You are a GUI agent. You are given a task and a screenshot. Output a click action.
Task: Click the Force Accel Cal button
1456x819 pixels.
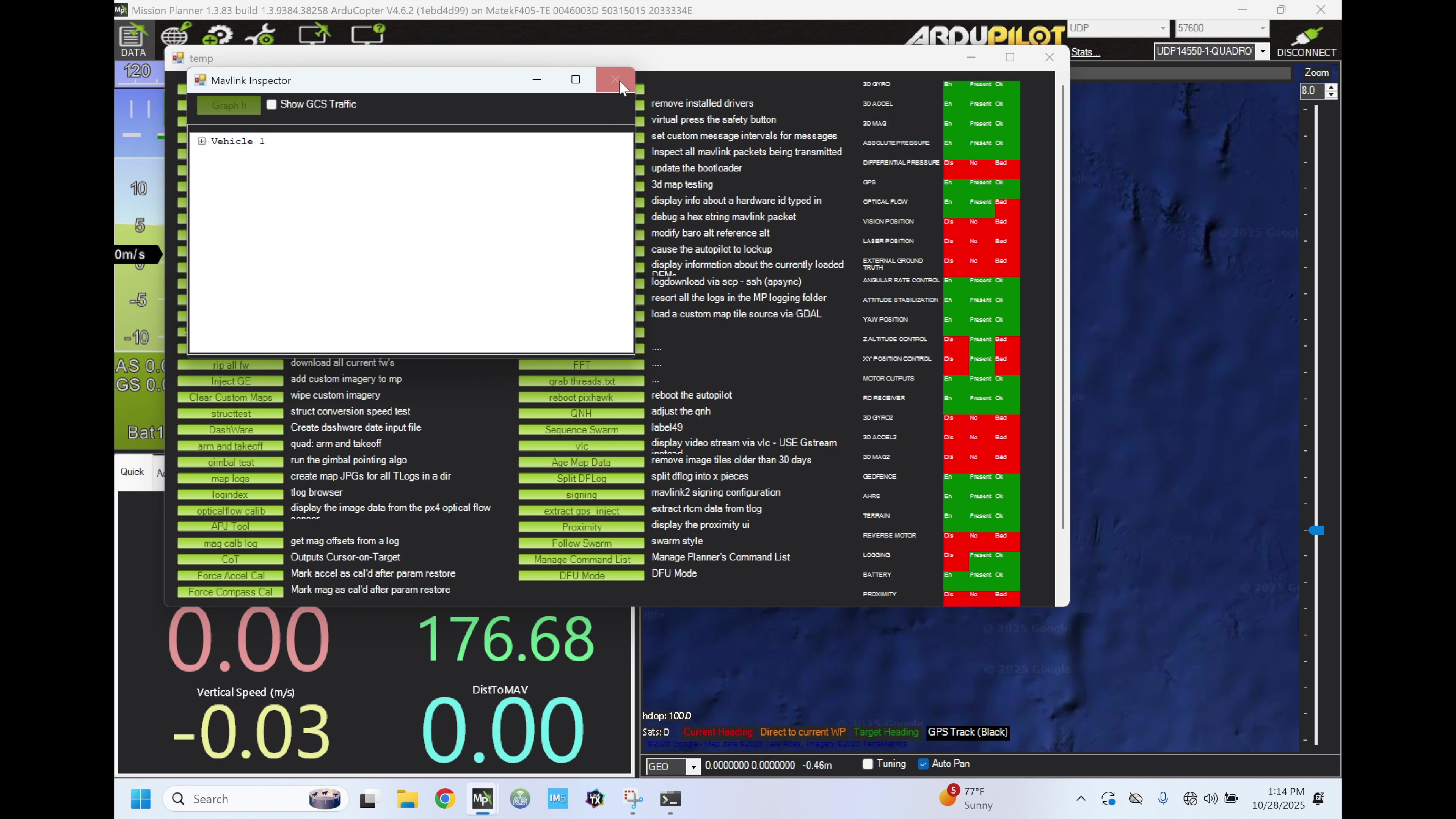point(230,576)
